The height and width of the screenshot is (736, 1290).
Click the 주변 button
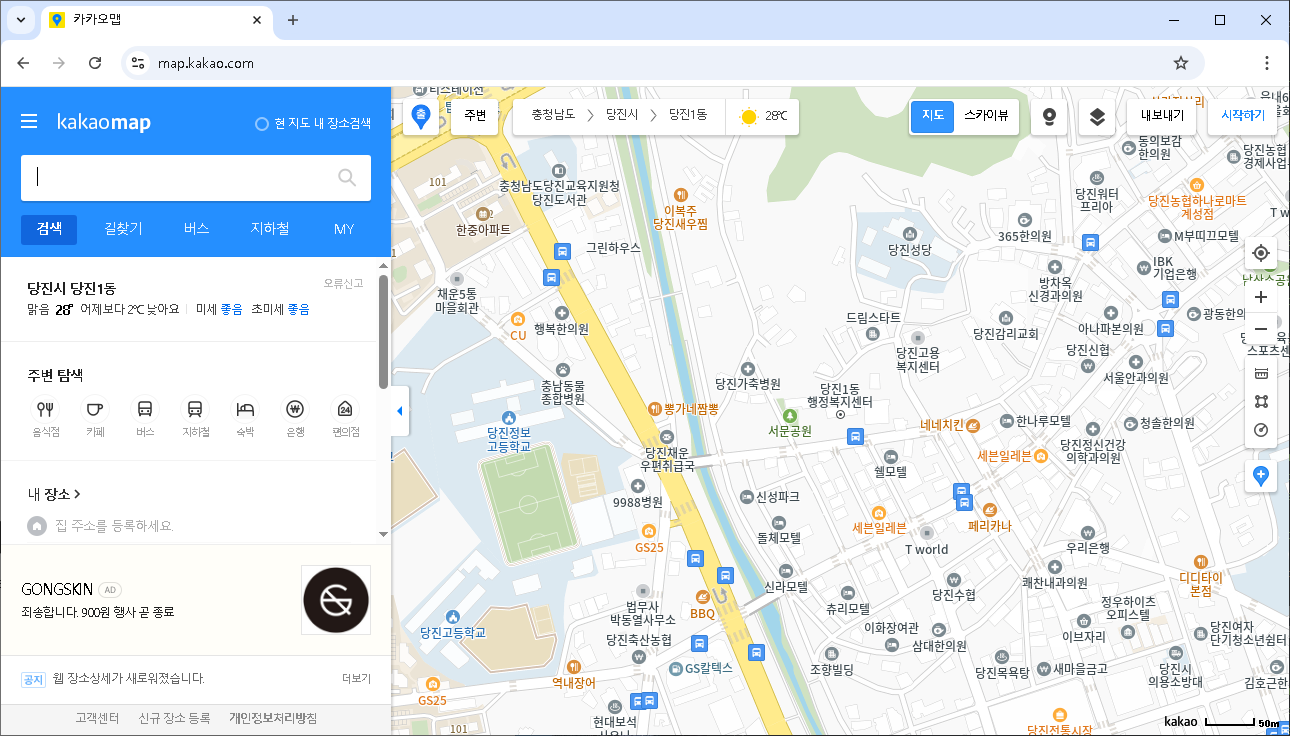point(475,116)
